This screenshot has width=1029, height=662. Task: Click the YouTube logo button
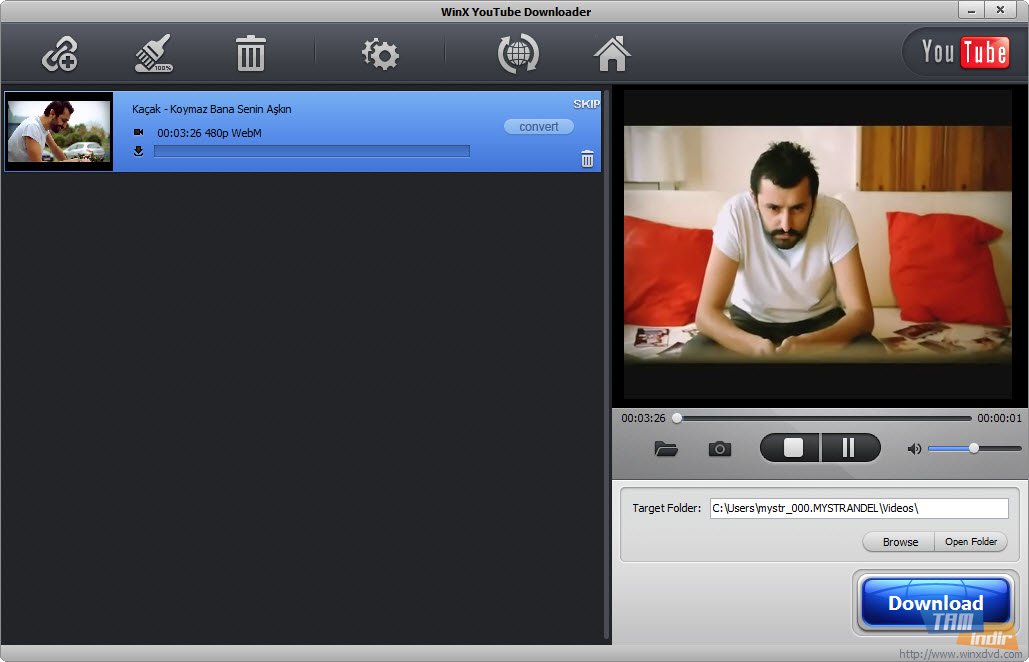click(963, 52)
